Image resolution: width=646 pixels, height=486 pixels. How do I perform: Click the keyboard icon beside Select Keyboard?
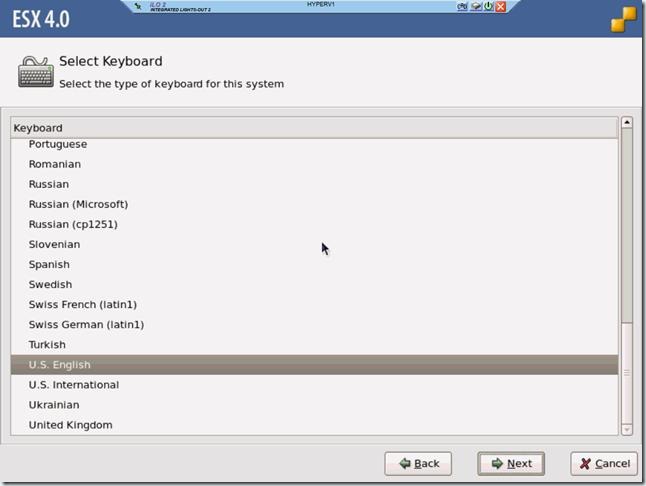pos(35,72)
